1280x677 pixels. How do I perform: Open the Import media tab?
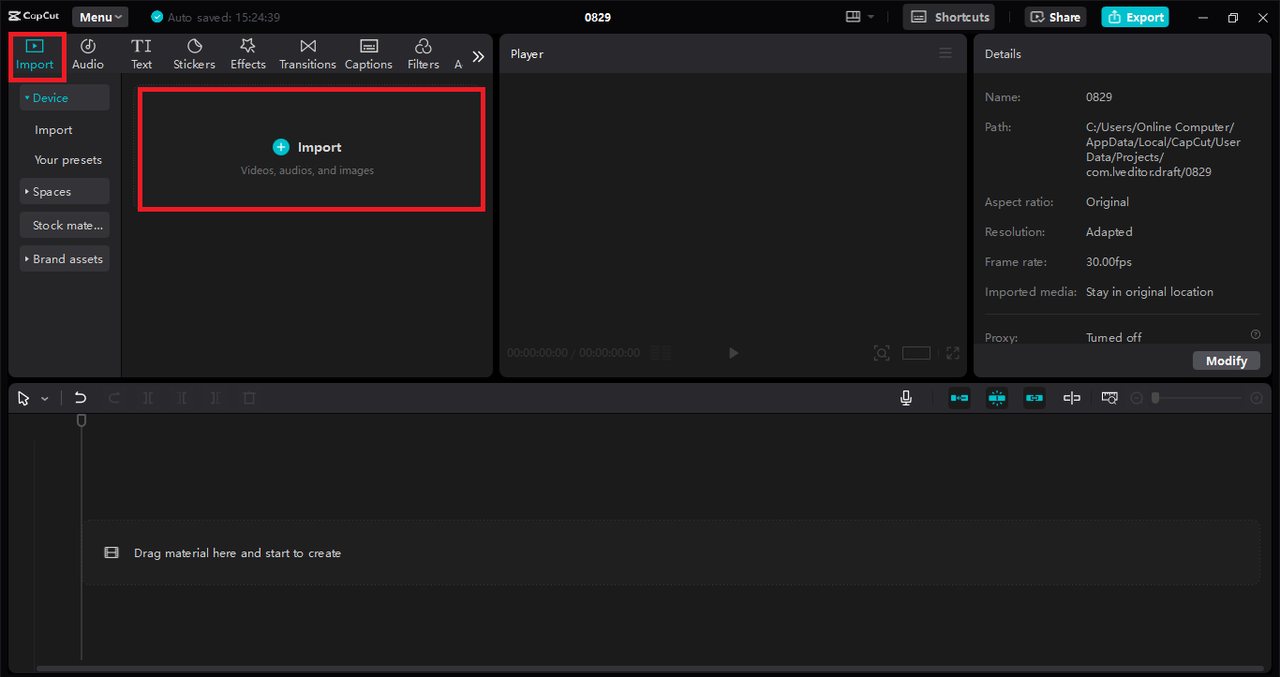[x=35, y=55]
